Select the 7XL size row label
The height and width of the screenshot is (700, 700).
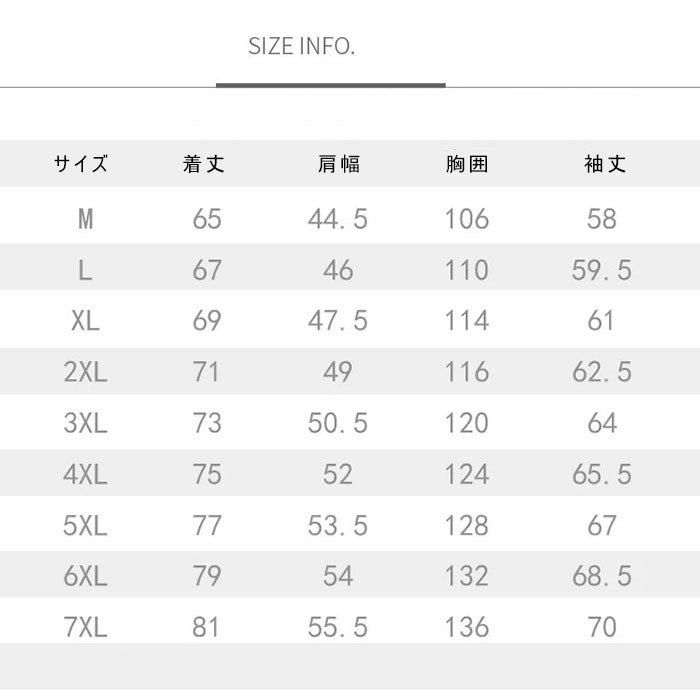(x=85, y=627)
